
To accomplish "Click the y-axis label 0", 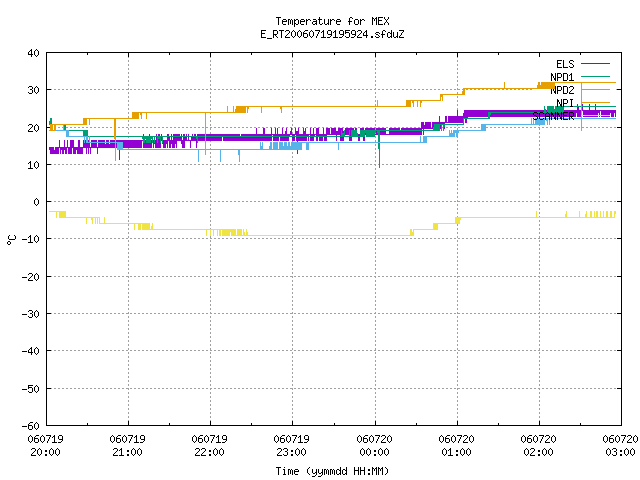I will (37, 202).
